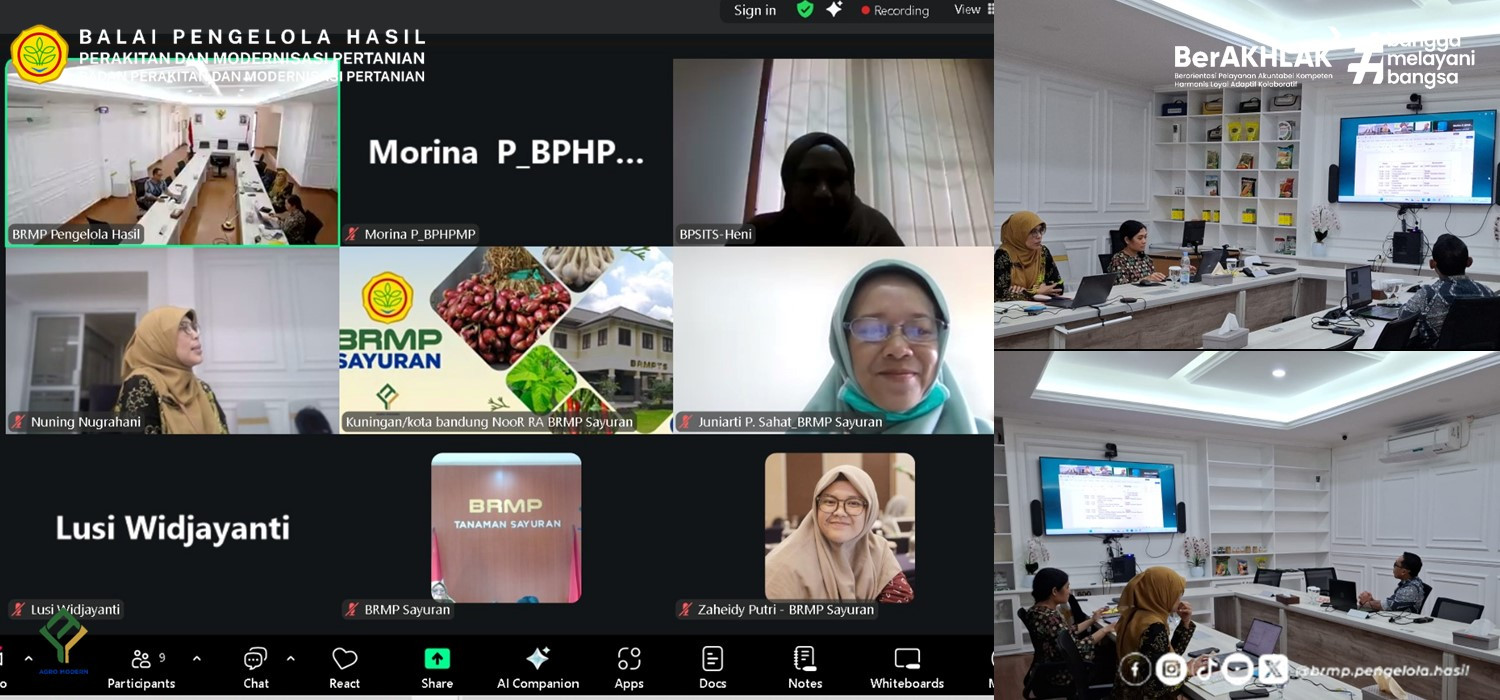Click the red Recording indicator
Screen dimensions: 1500x700
coord(895,11)
